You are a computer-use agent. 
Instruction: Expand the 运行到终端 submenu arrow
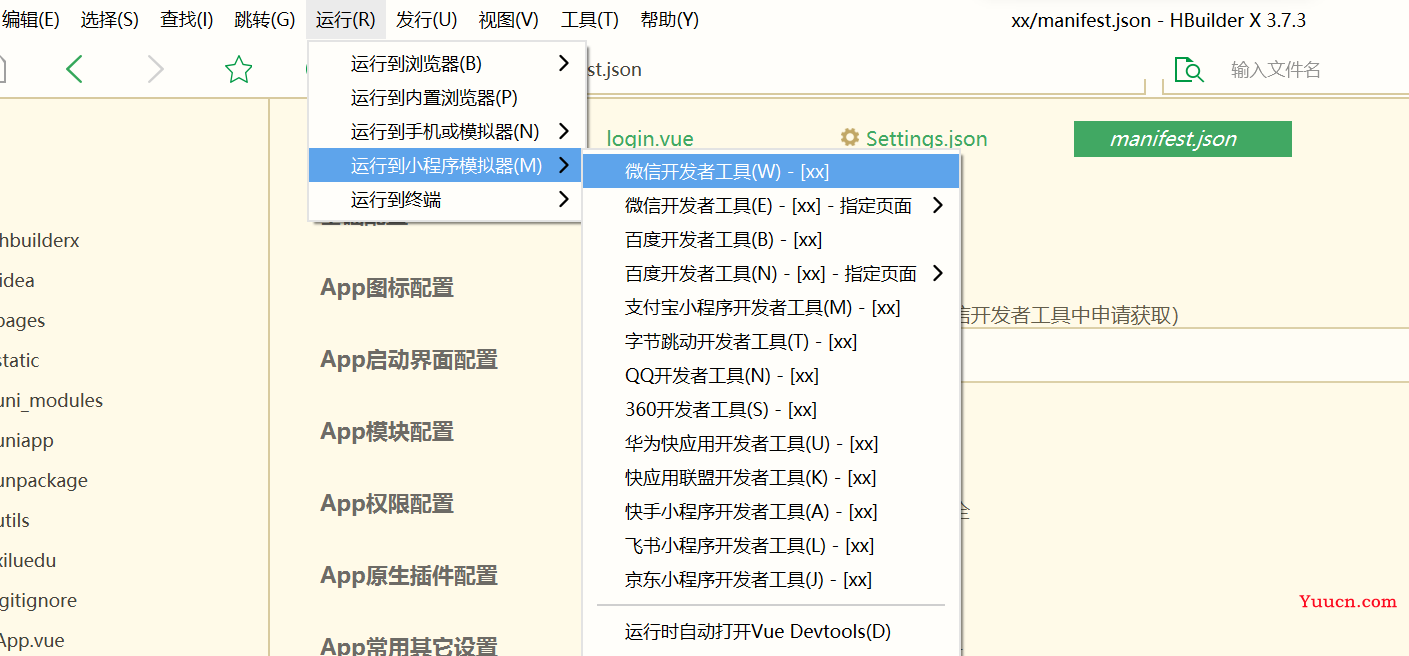point(564,200)
